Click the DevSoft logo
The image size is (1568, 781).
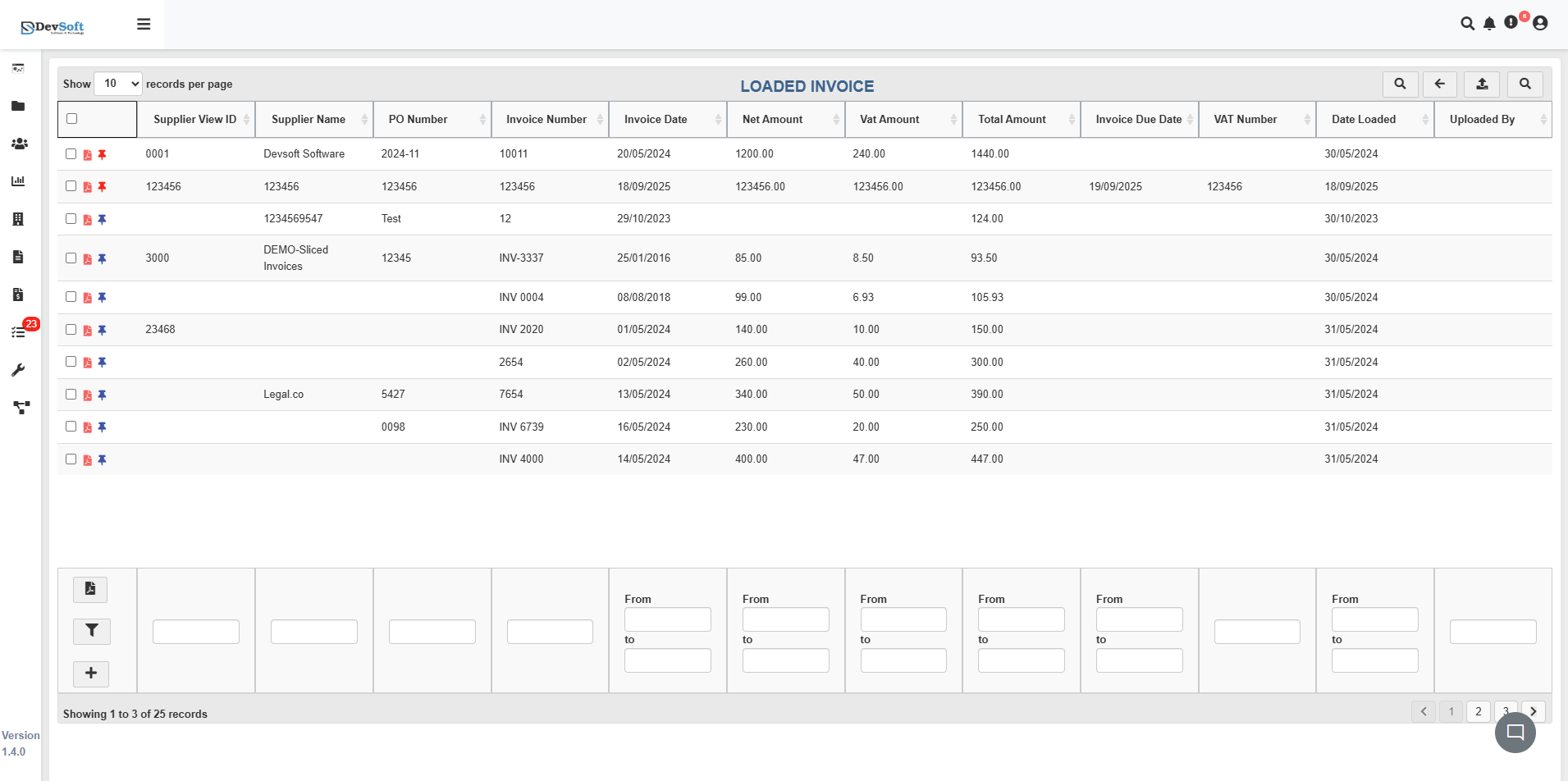click(x=51, y=25)
